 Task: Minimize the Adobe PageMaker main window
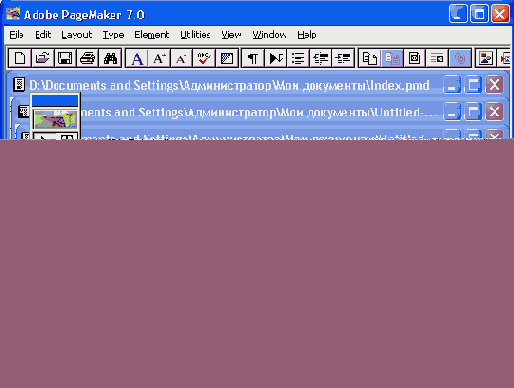458,14
